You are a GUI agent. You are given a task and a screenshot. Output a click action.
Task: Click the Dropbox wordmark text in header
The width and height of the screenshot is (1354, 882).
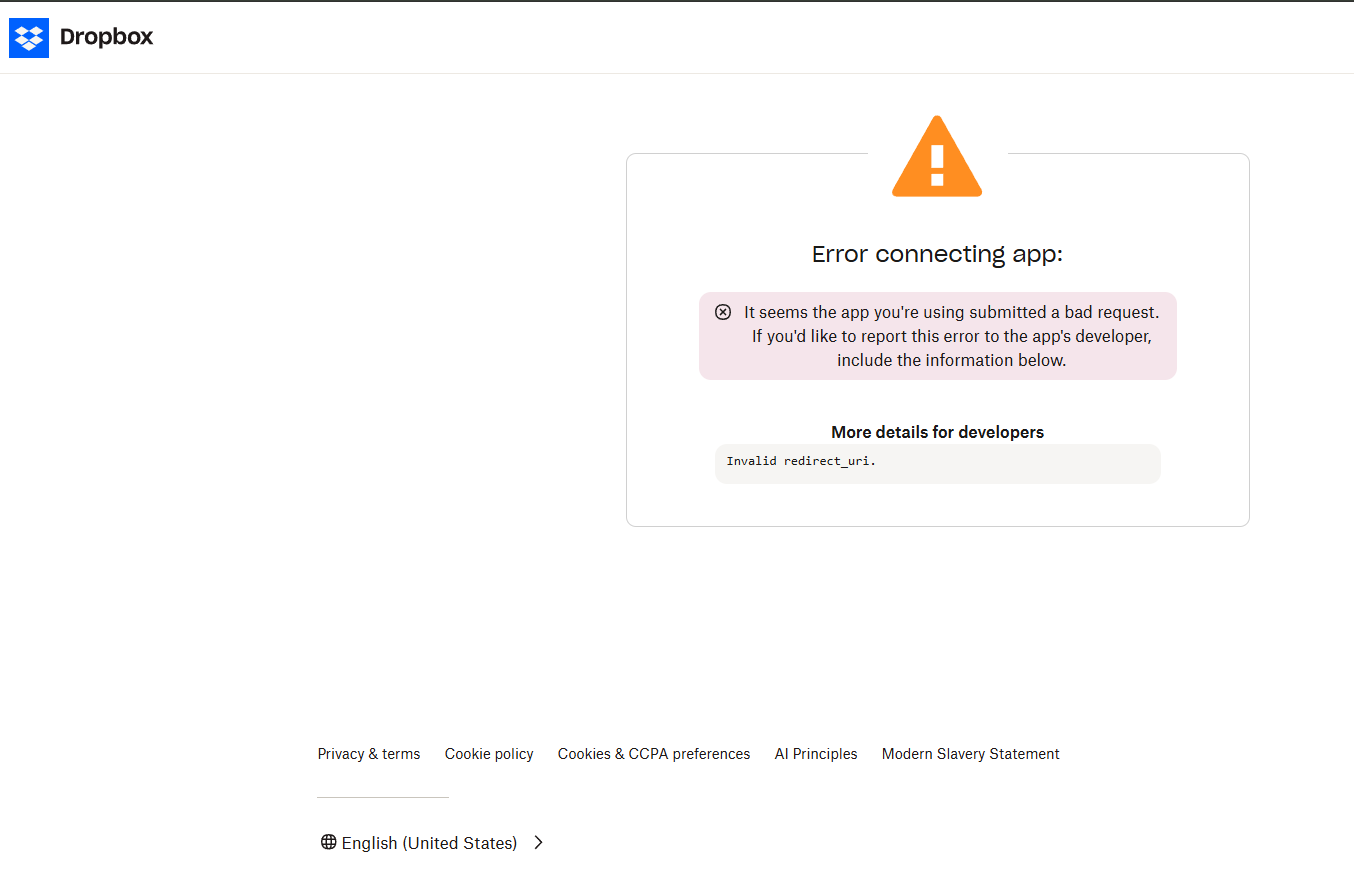[x=106, y=37]
